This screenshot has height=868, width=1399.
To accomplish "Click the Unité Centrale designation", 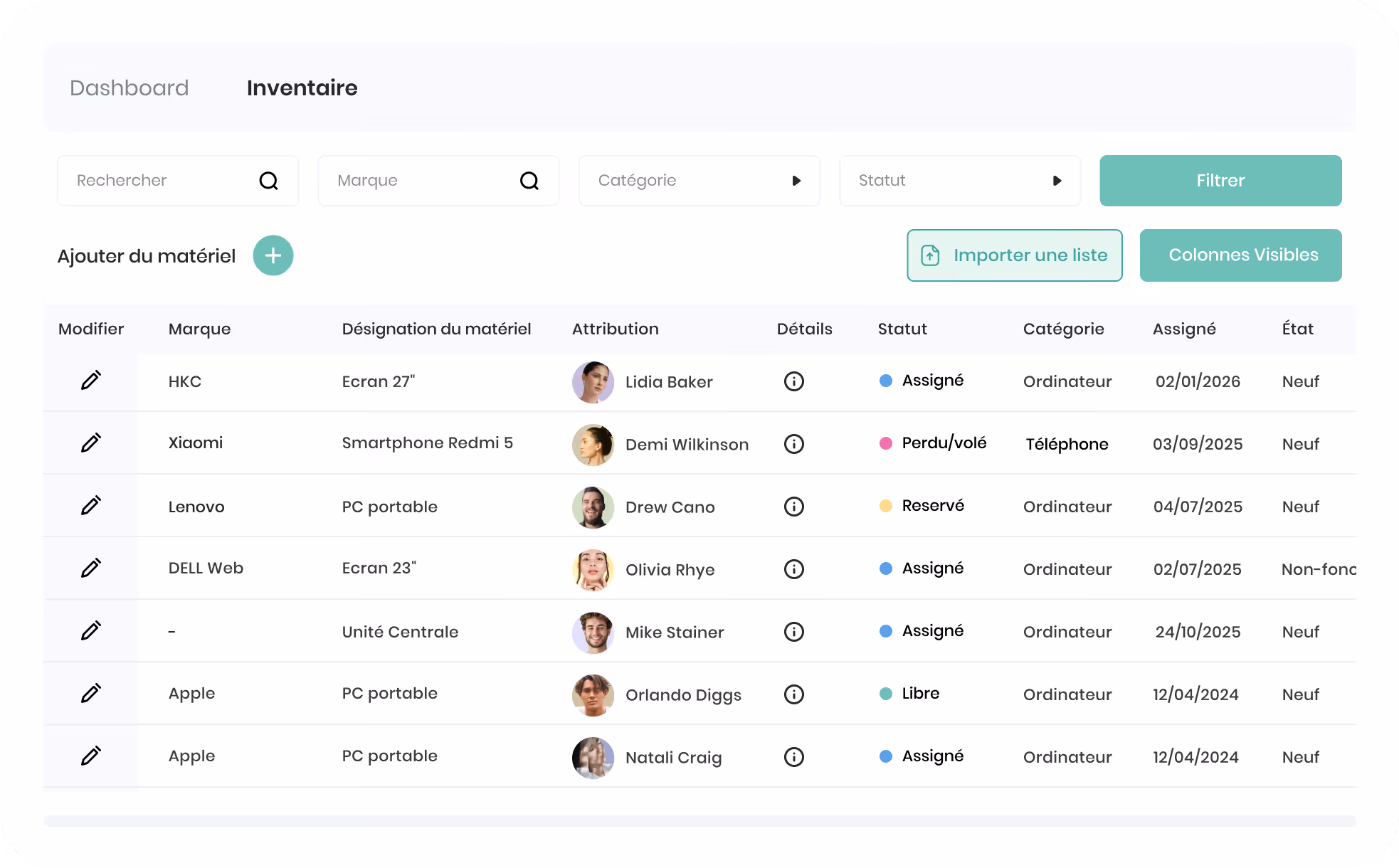I will 400,632.
